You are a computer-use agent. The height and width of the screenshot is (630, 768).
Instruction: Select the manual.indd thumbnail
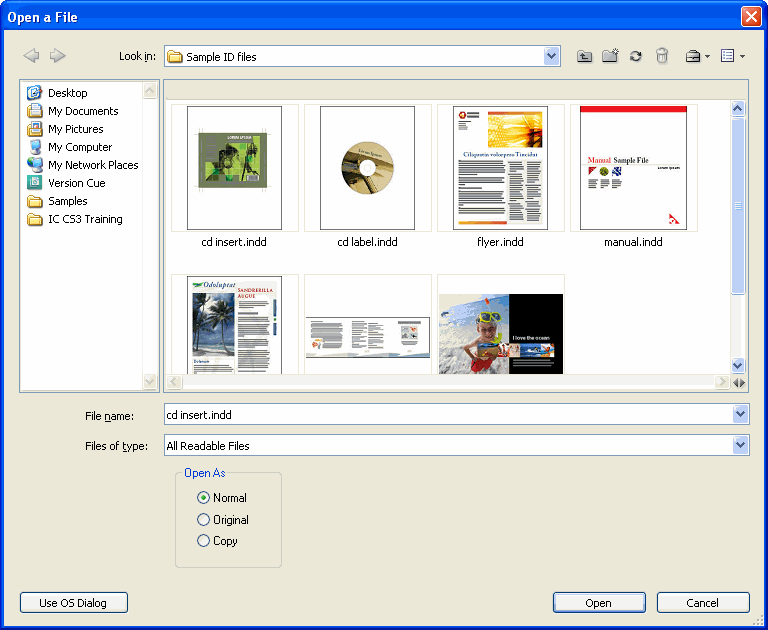(x=633, y=168)
